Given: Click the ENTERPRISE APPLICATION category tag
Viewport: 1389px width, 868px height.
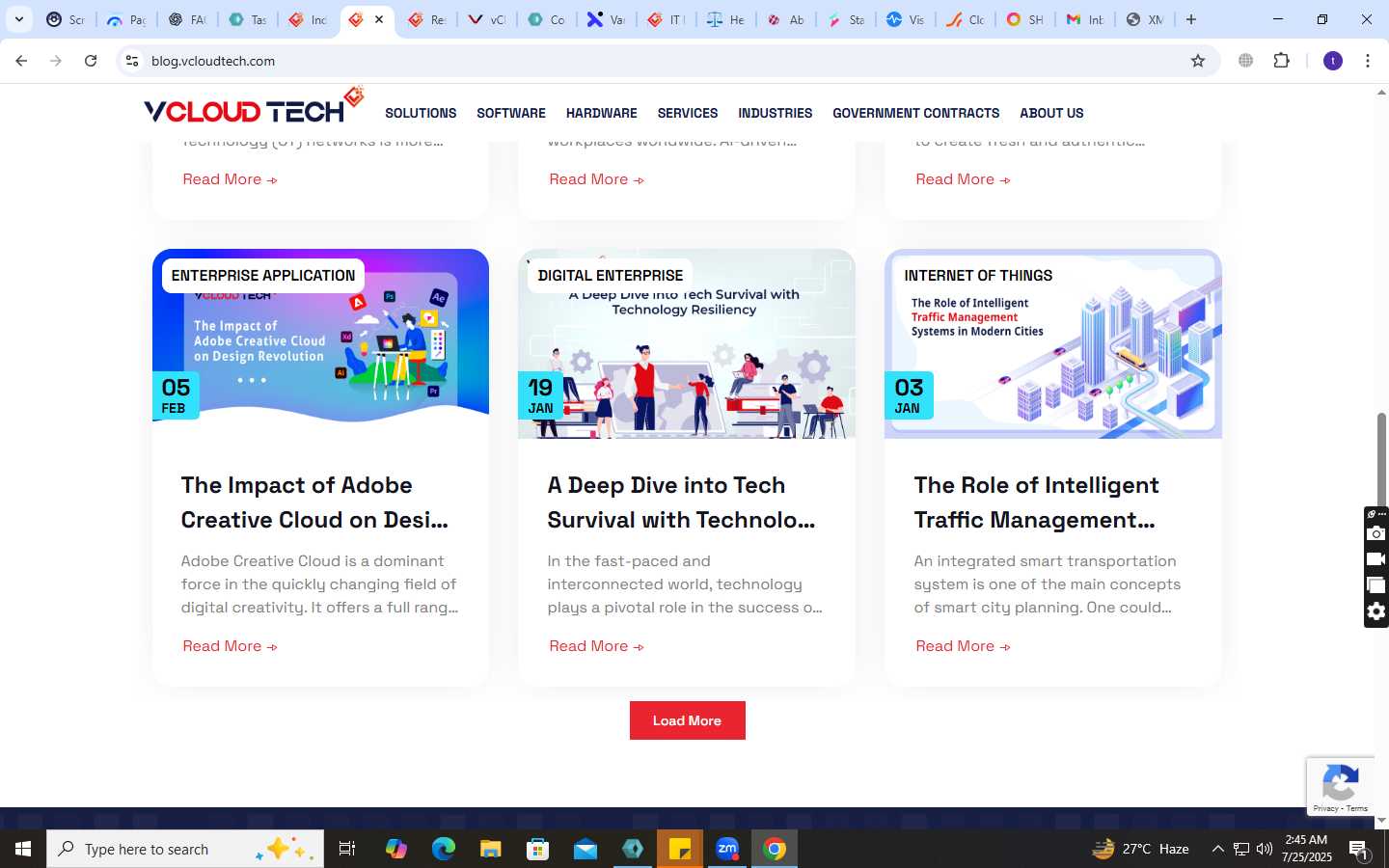Looking at the screenshot, I should pos(263,276).
